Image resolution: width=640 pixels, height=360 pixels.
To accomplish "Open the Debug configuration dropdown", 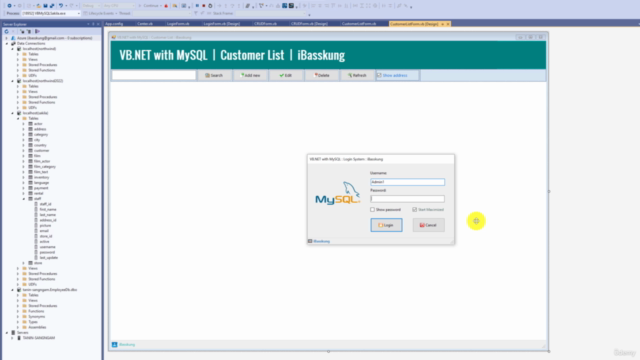I will coord(98,6).
